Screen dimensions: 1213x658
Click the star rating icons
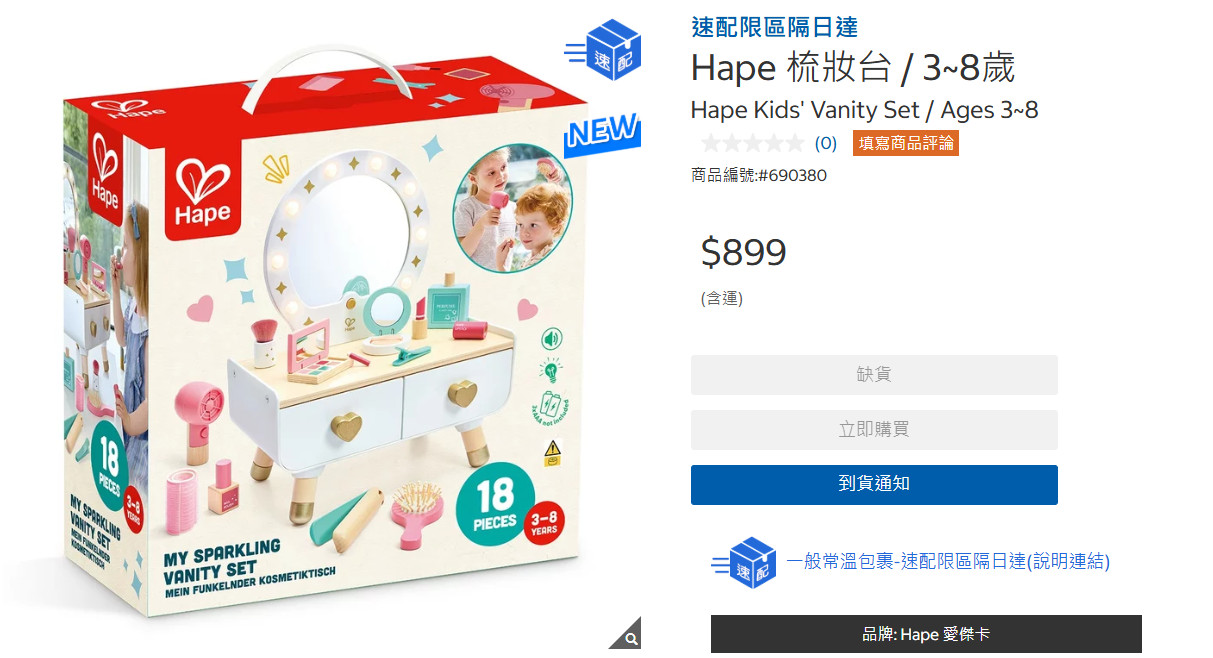click(752, 143)
